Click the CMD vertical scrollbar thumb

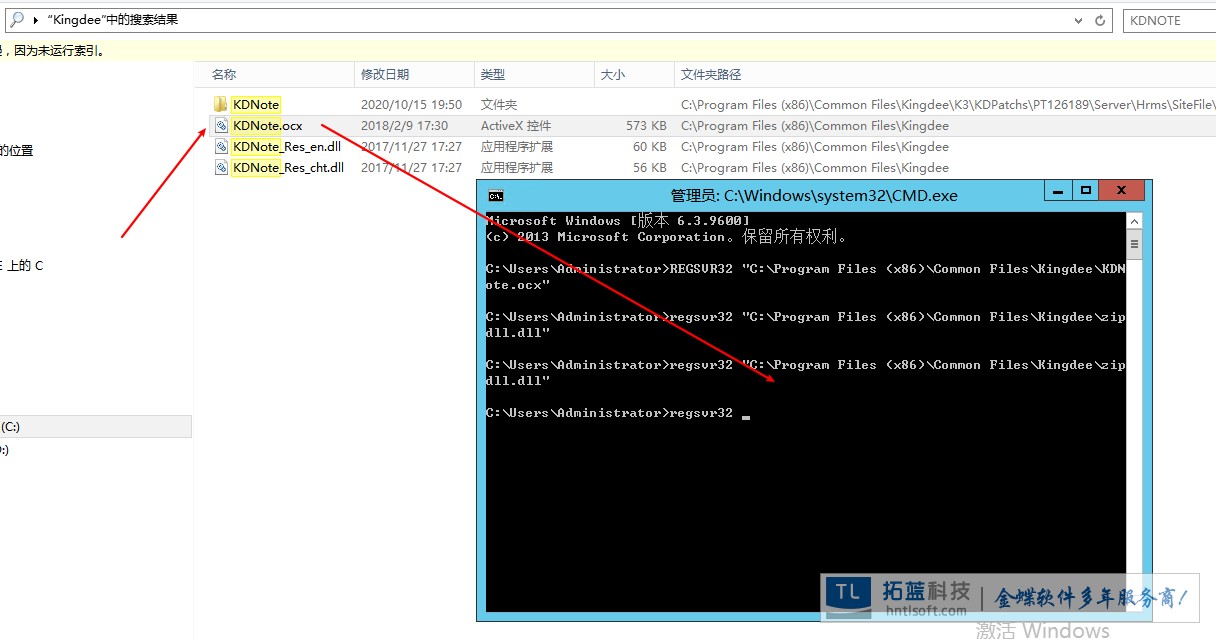(1134, 243)
